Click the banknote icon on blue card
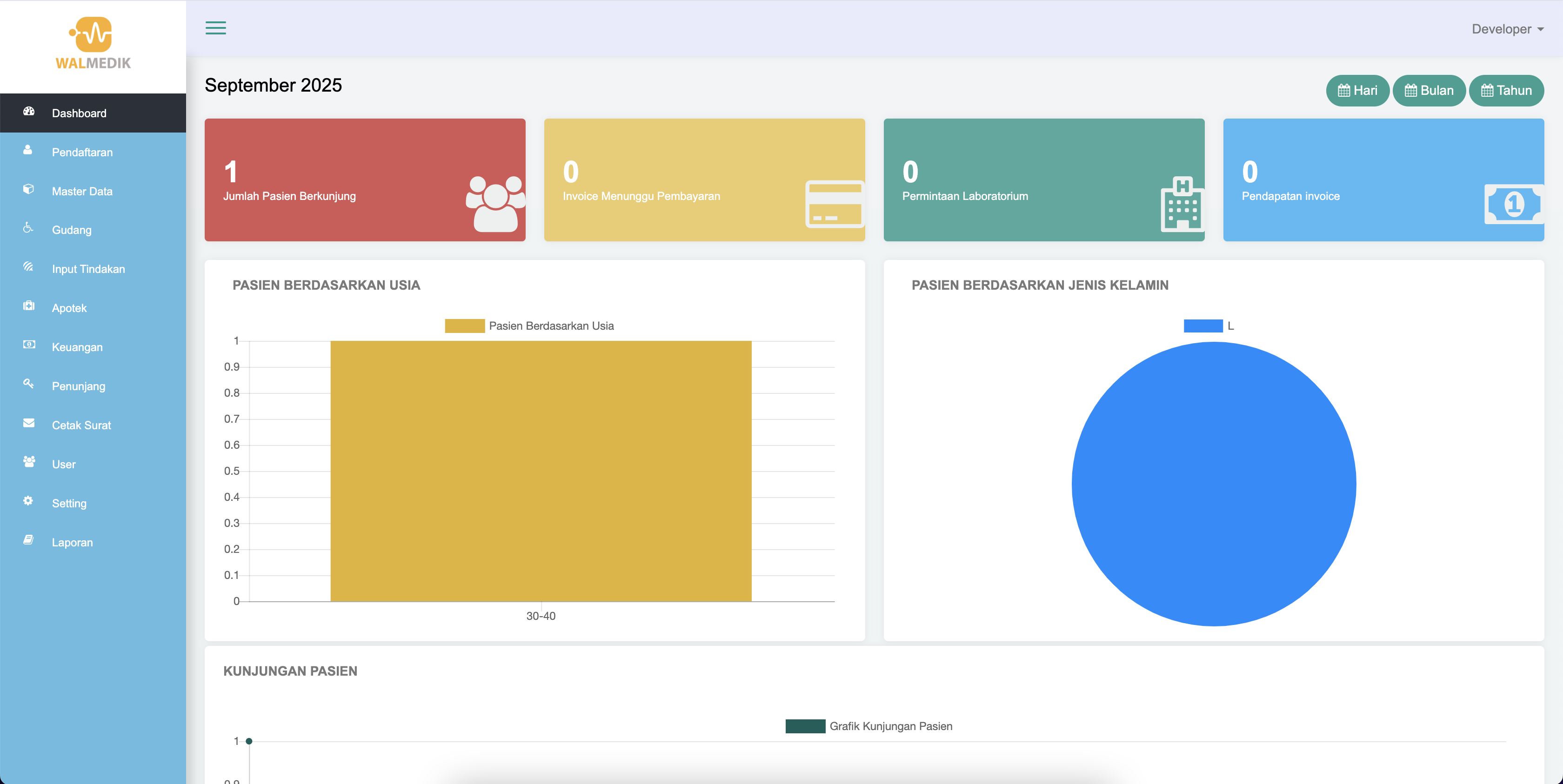Viewport: 1563px width, 784px height. coord(1514,204)
